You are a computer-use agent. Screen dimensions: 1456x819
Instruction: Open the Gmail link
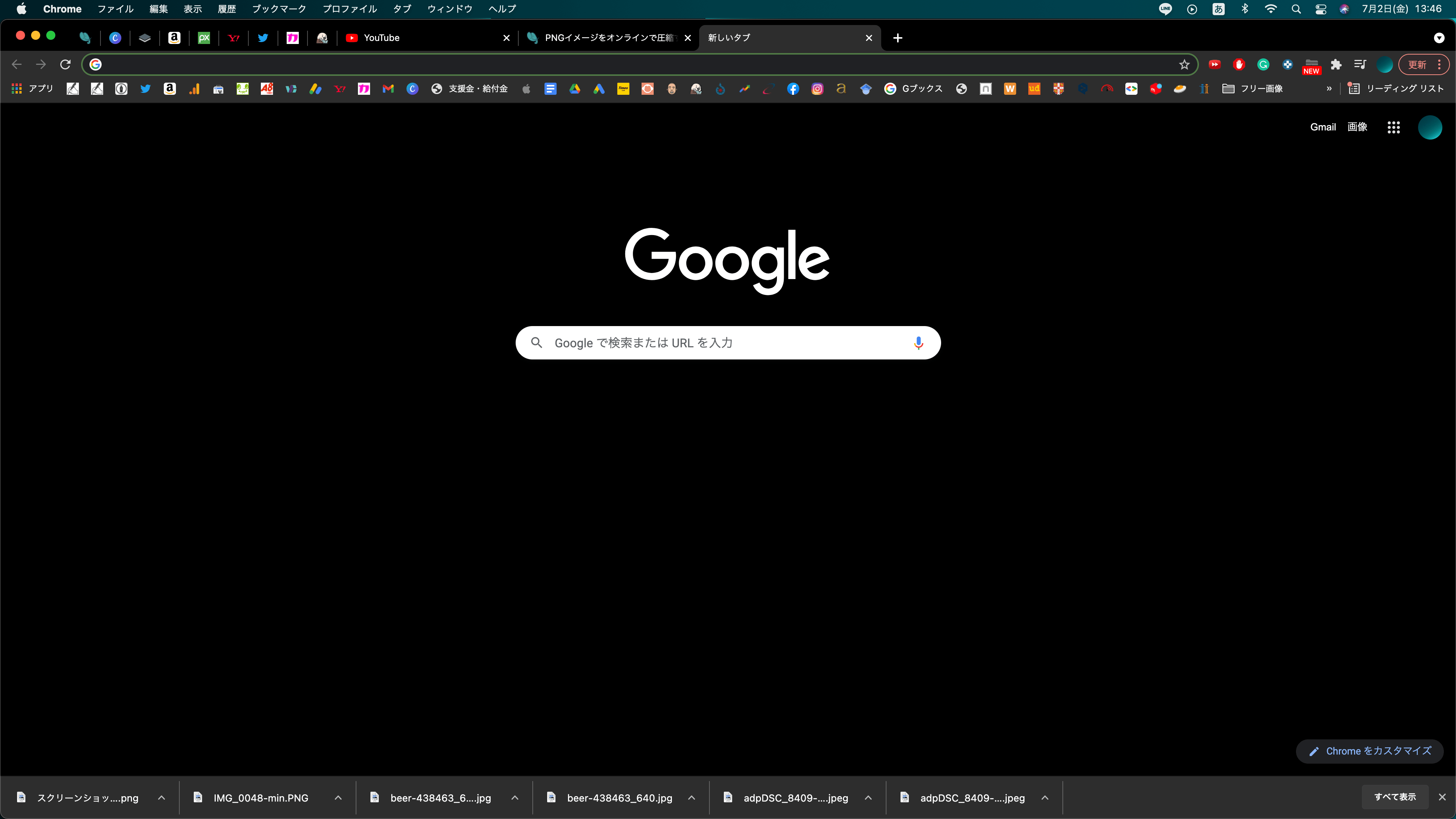[x=1323, y=127]
